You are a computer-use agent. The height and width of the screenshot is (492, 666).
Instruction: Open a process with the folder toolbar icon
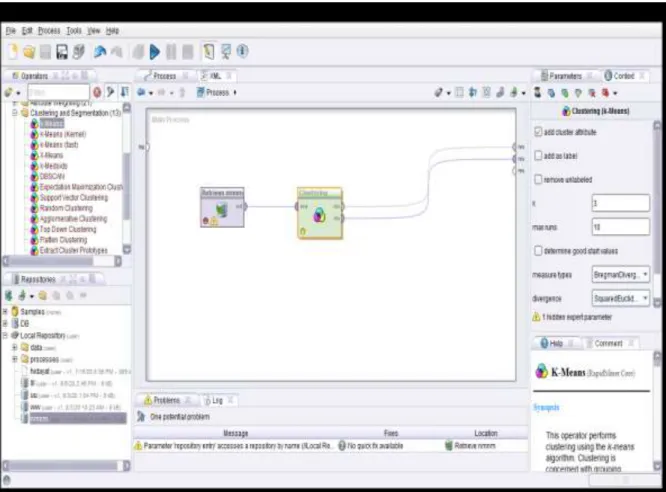tap(29, 52)
